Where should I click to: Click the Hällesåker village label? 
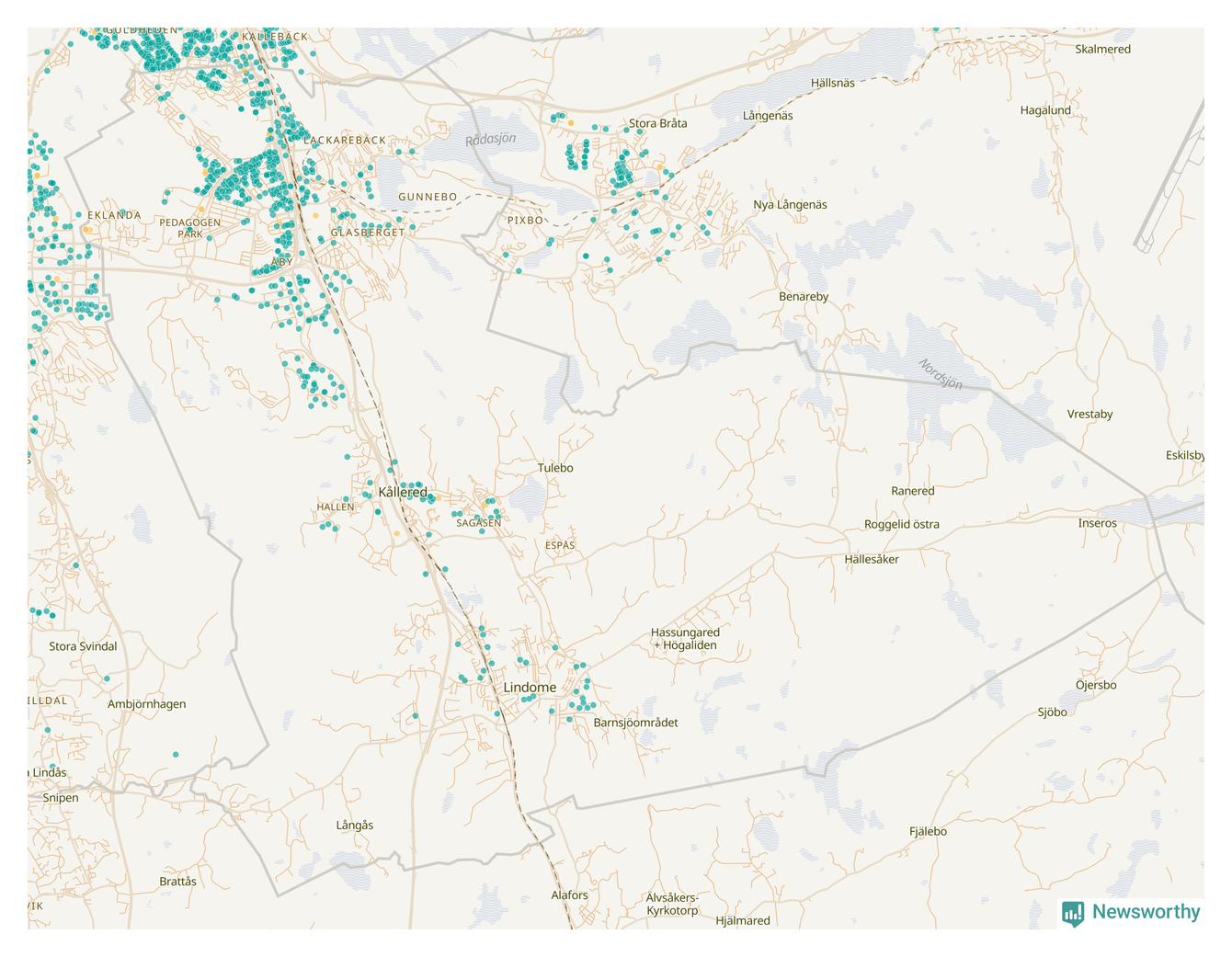[872, 559]
